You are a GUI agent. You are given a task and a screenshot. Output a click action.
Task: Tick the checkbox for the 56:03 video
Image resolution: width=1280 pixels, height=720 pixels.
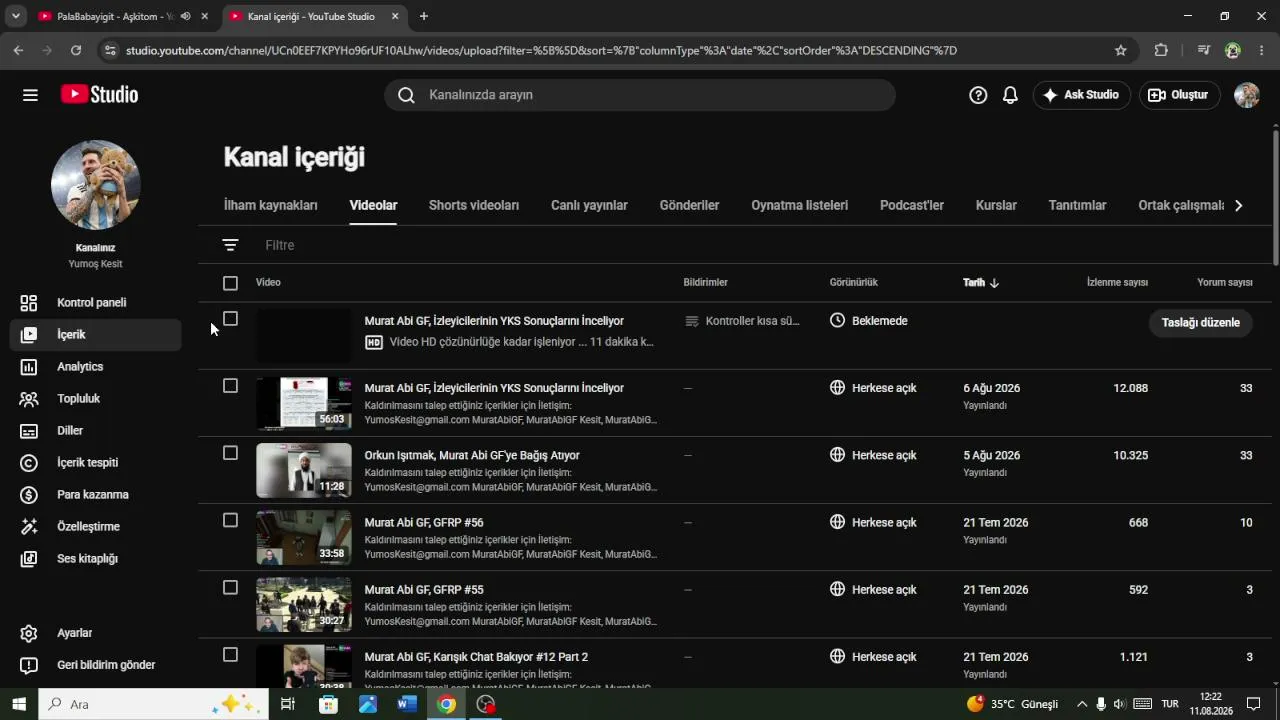[x=230, y=386]
